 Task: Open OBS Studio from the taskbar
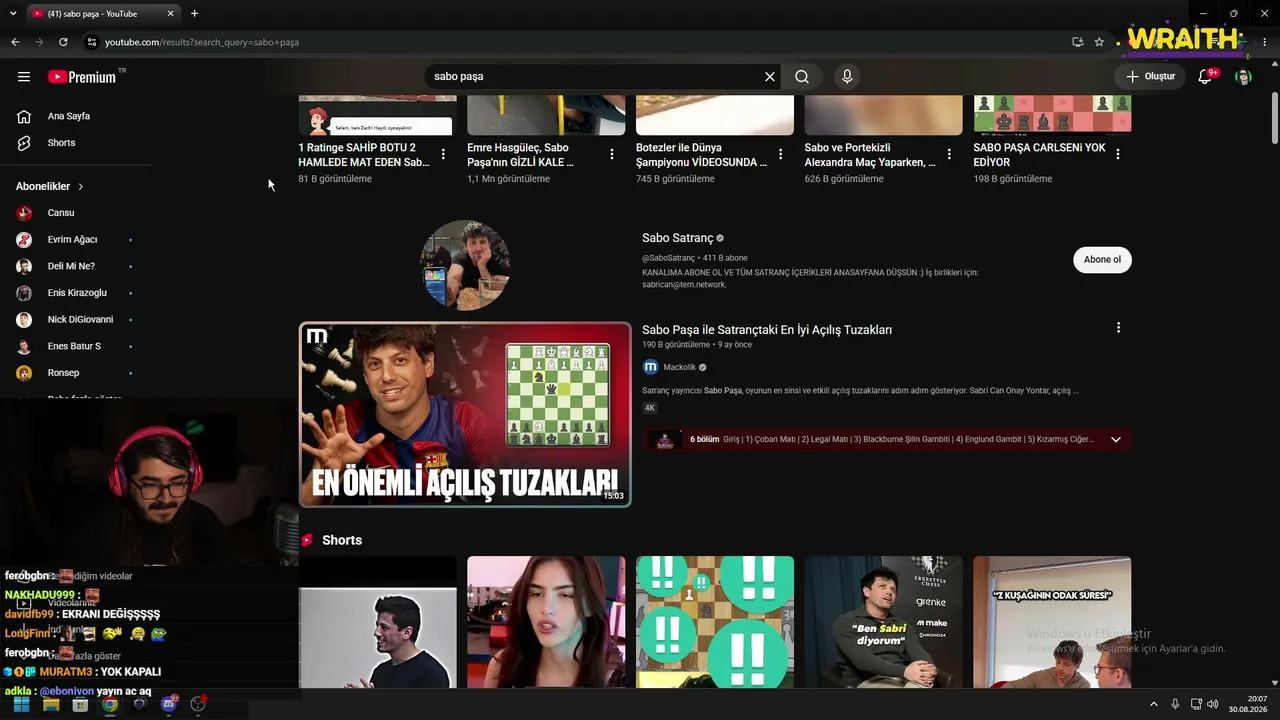point(198,705)
